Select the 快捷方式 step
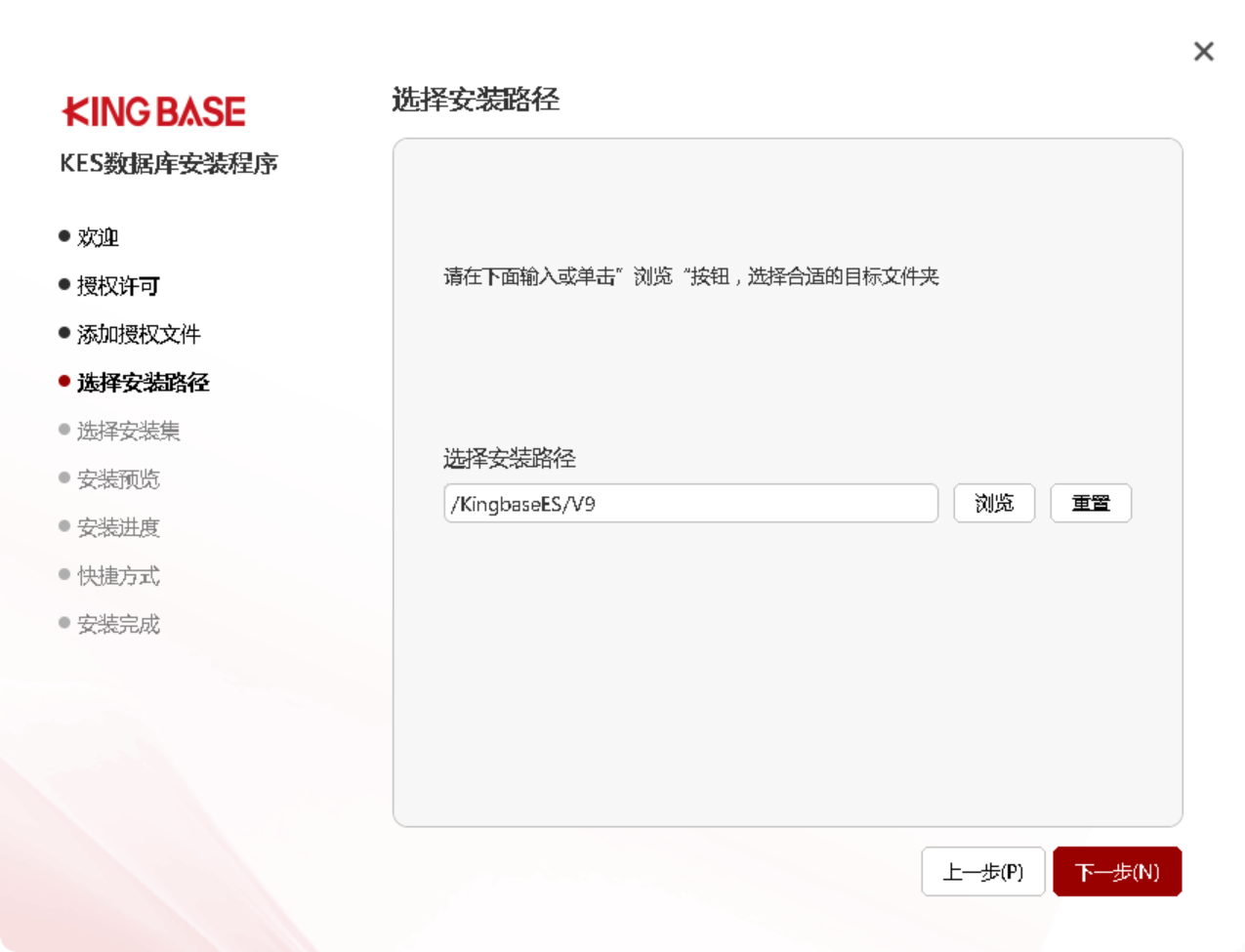The image size is (1245, 952). click(118, 576)
